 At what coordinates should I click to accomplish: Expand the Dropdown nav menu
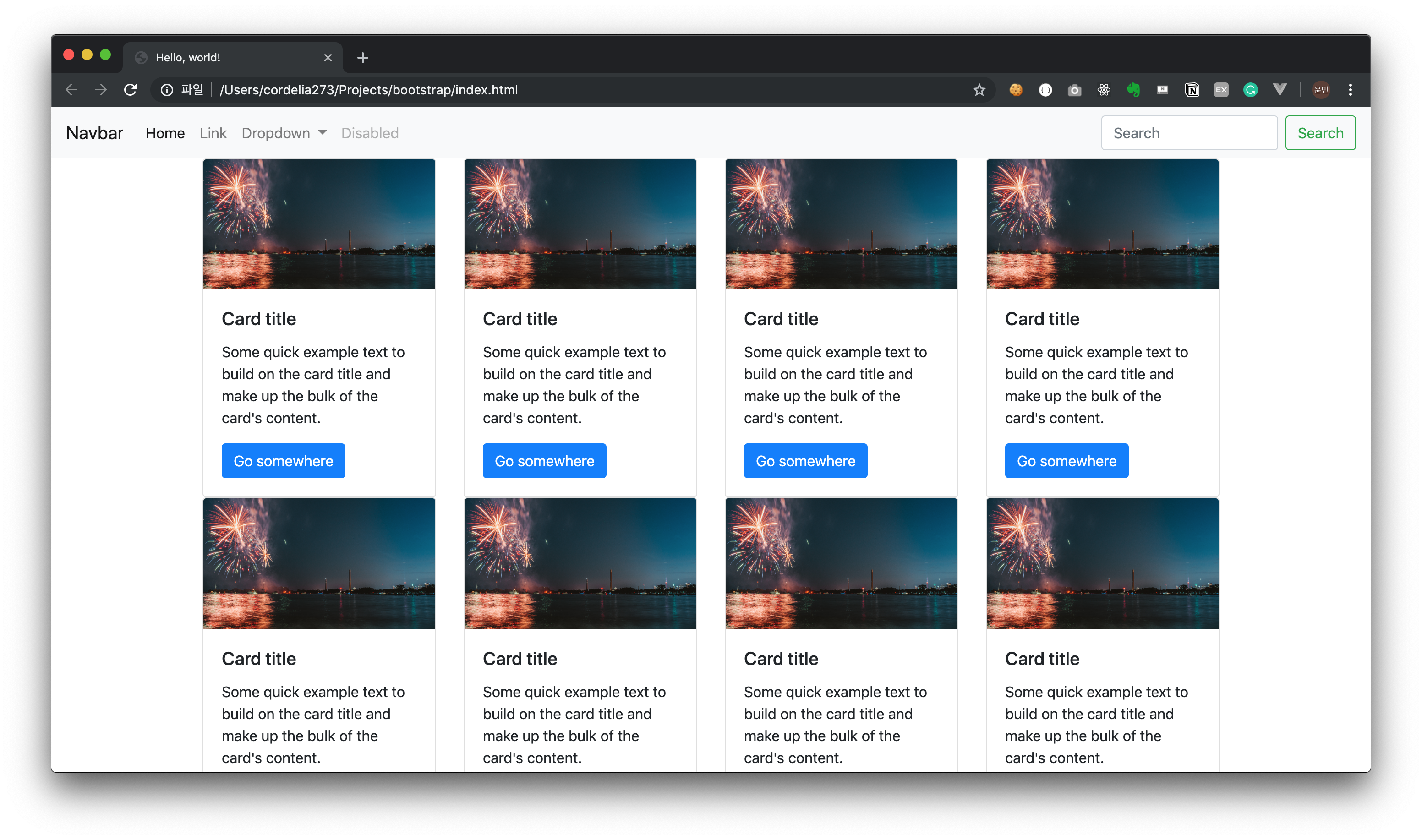[x=284, y=133]
